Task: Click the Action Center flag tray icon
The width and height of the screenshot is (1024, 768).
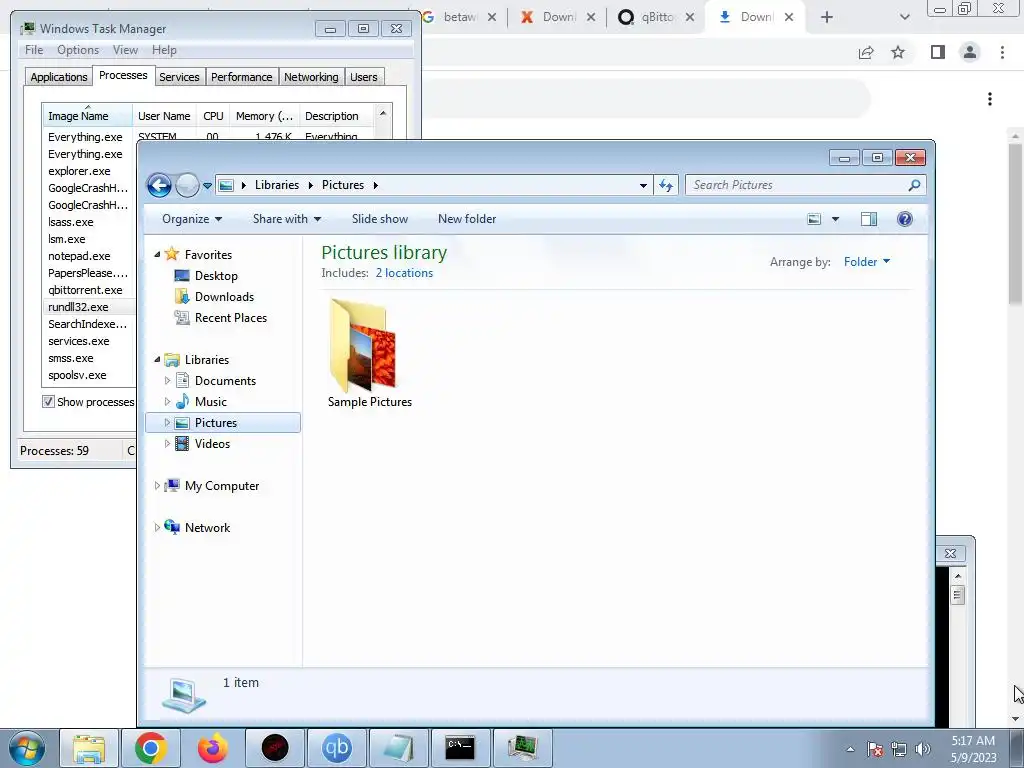Action: (875, 749)
